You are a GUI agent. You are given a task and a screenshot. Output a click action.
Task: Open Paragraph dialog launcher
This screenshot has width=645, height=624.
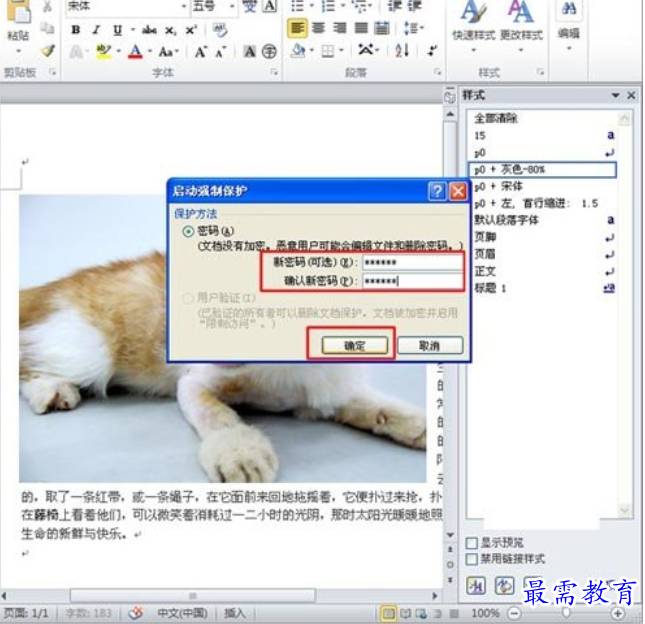tap(437, 72)
